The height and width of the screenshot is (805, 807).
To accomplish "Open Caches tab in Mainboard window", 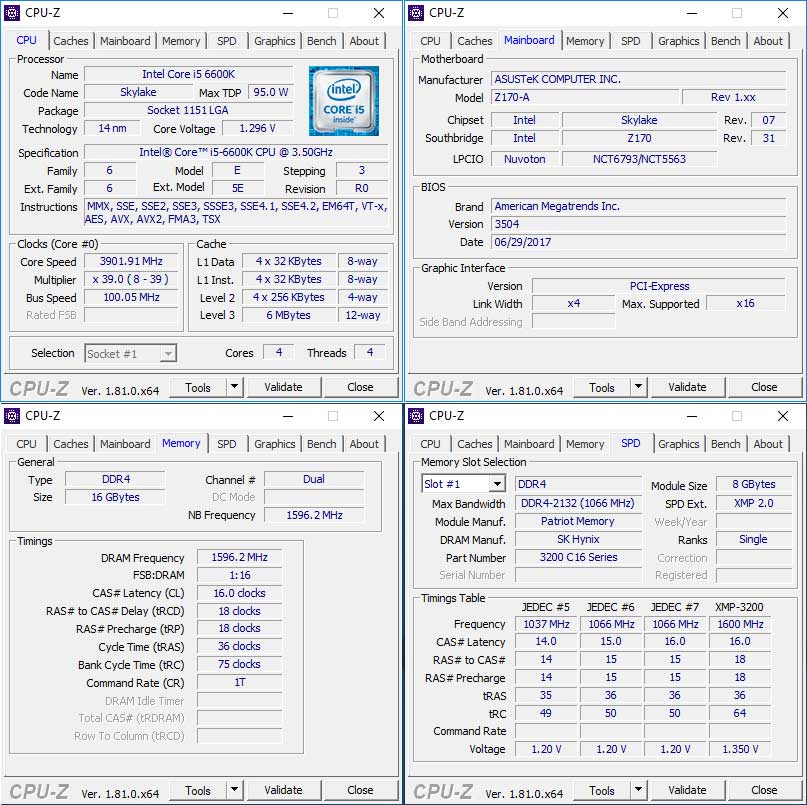I will (475, 41).
